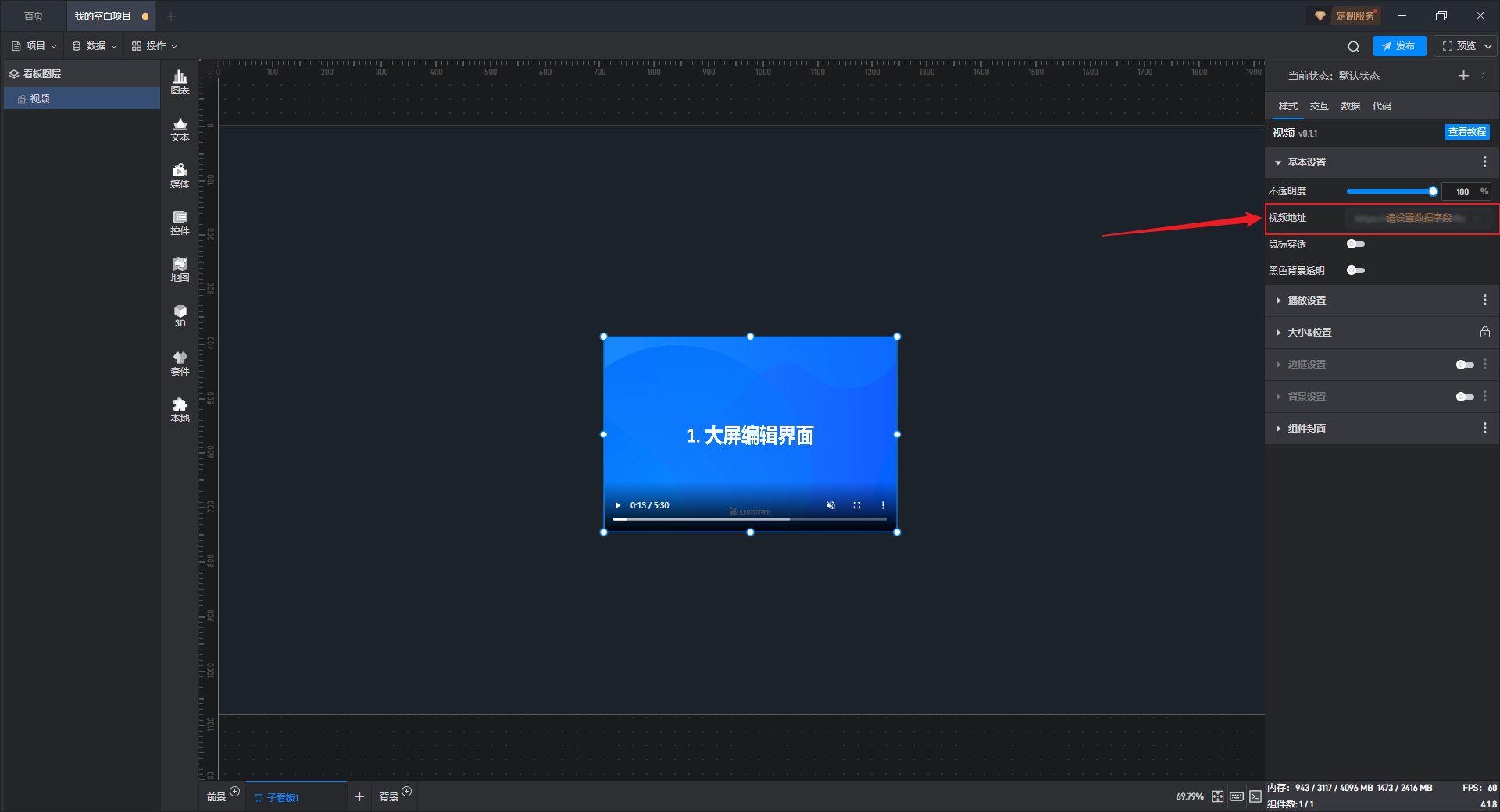
Task: Select the 背景 background label
Action: click(x=389, y=797)
